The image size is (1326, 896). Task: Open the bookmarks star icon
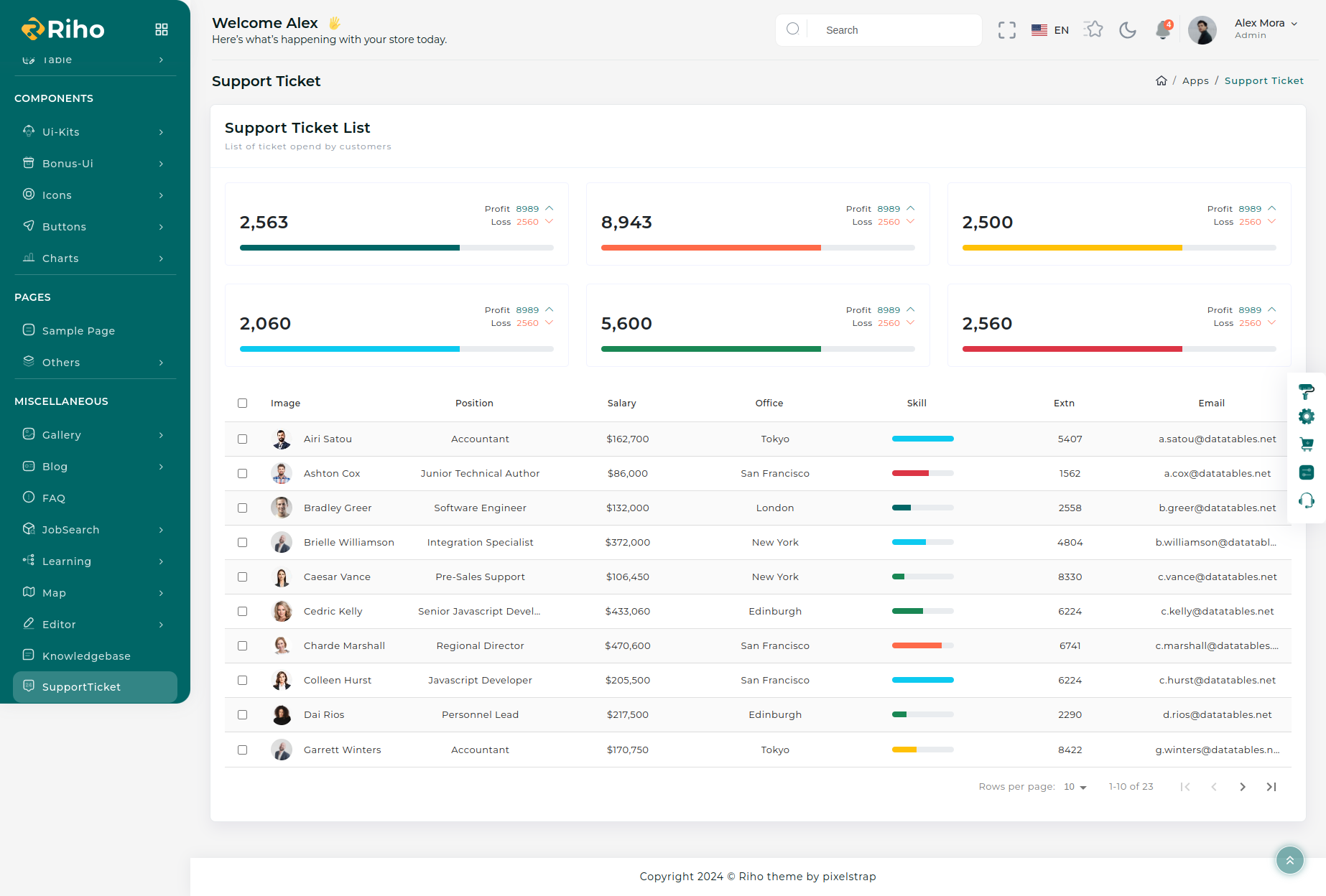[x=1093, y=29]
